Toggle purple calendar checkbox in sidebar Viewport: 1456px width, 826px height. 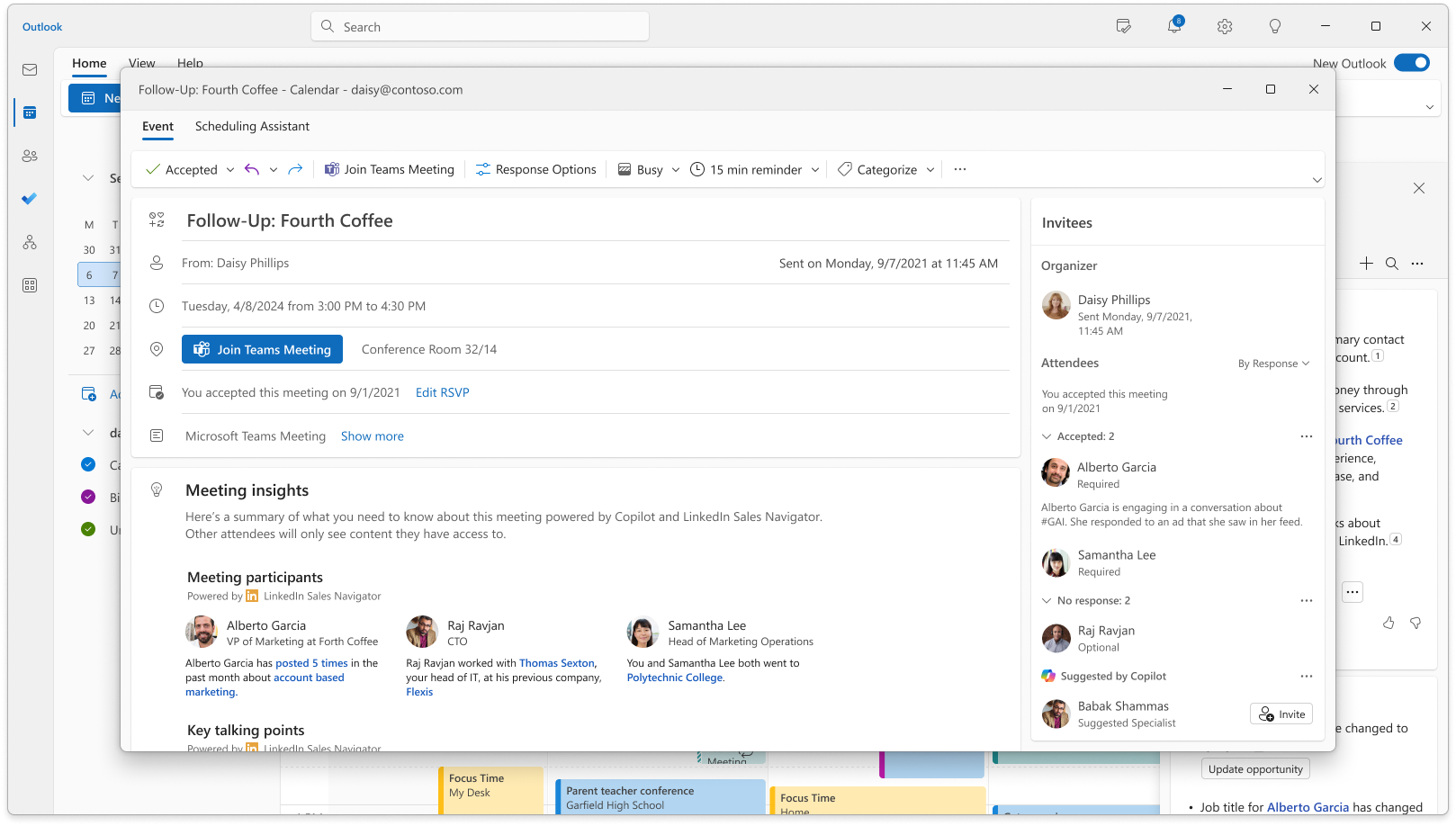click(88, 497)
